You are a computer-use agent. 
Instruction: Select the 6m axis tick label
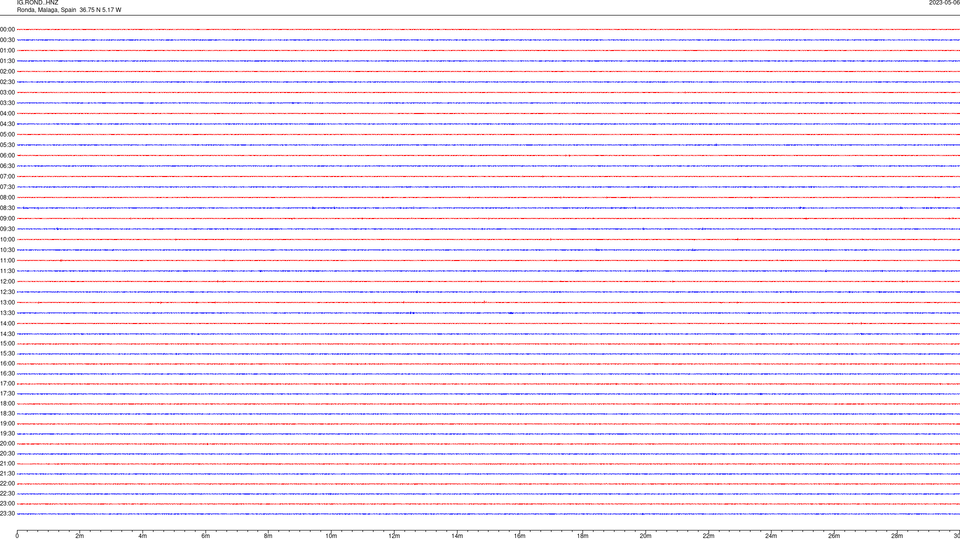tap(206, 536)
